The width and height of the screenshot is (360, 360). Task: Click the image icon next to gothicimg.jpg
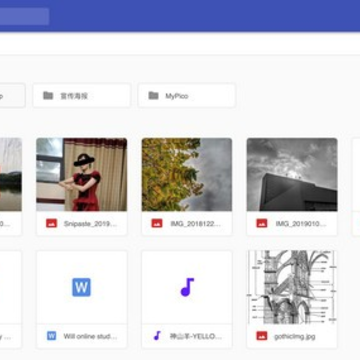(x=262, y=336)
